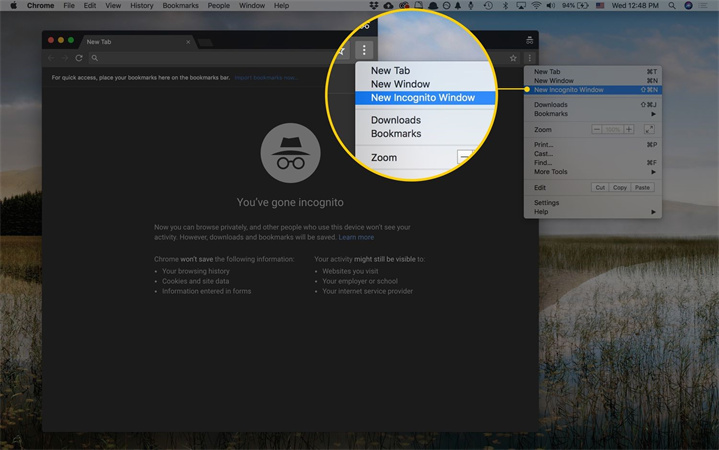Click the Copy button in Edit row
Viewport: 719px width, 450px height.
coord(620,187)
